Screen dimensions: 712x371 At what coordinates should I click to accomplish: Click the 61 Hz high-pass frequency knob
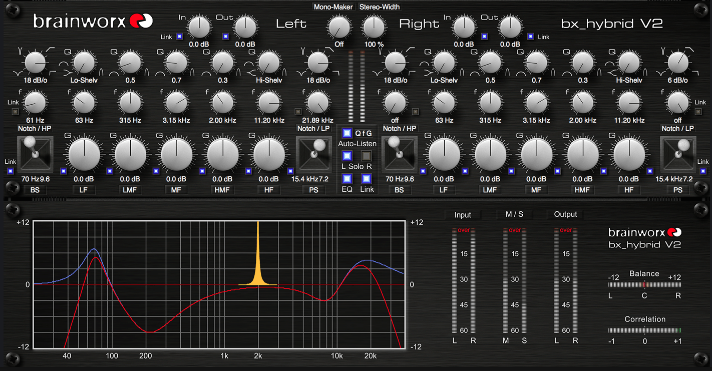tap(35, 103)
